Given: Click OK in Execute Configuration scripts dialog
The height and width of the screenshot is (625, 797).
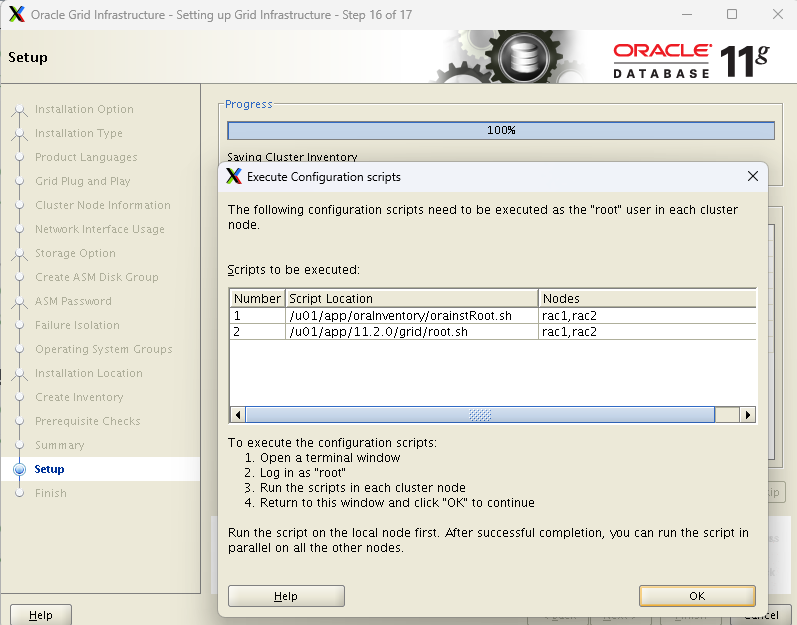Looking at the screenshot, I should (697, 596).
